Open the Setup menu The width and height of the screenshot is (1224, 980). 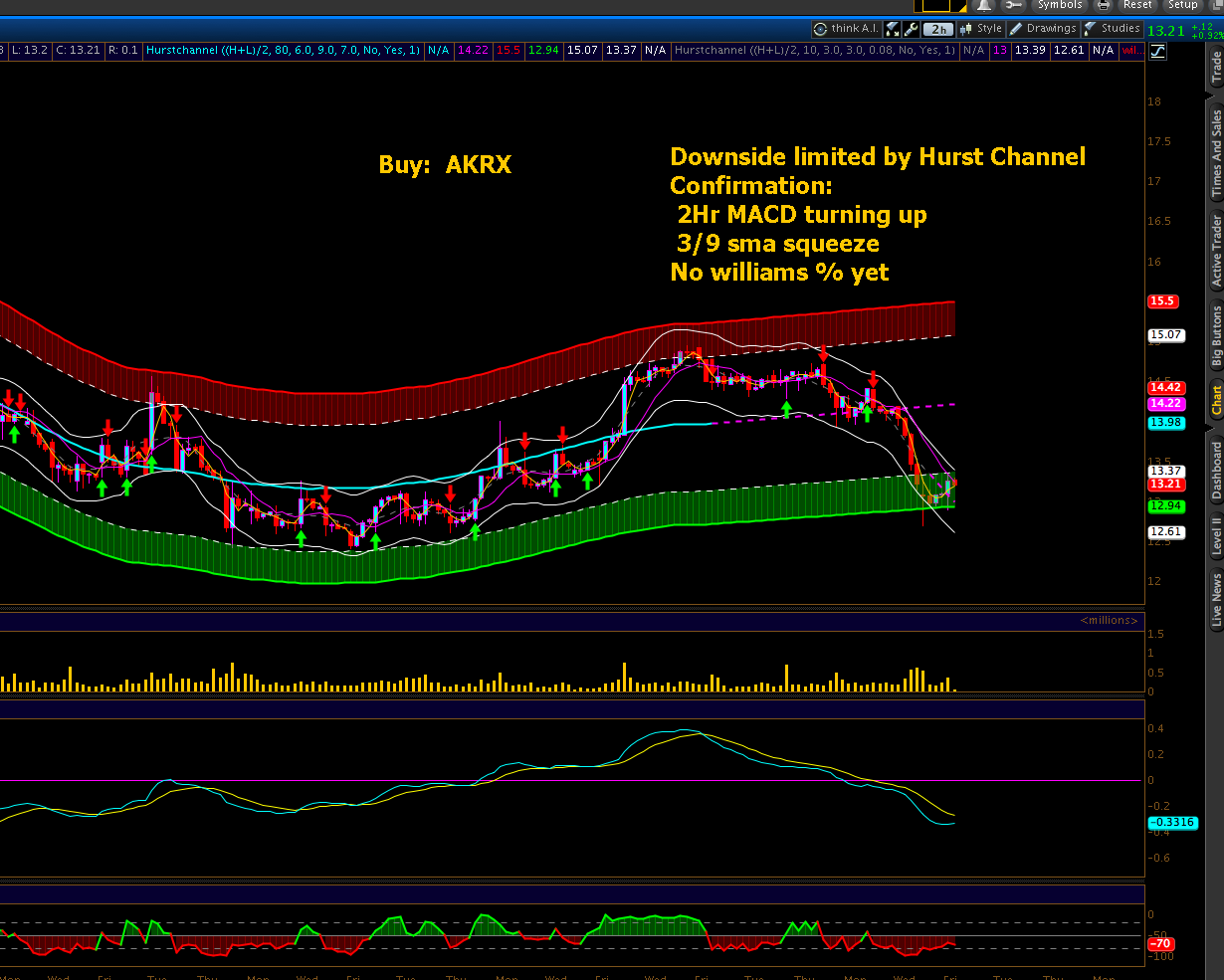(x=1182, y=6)
